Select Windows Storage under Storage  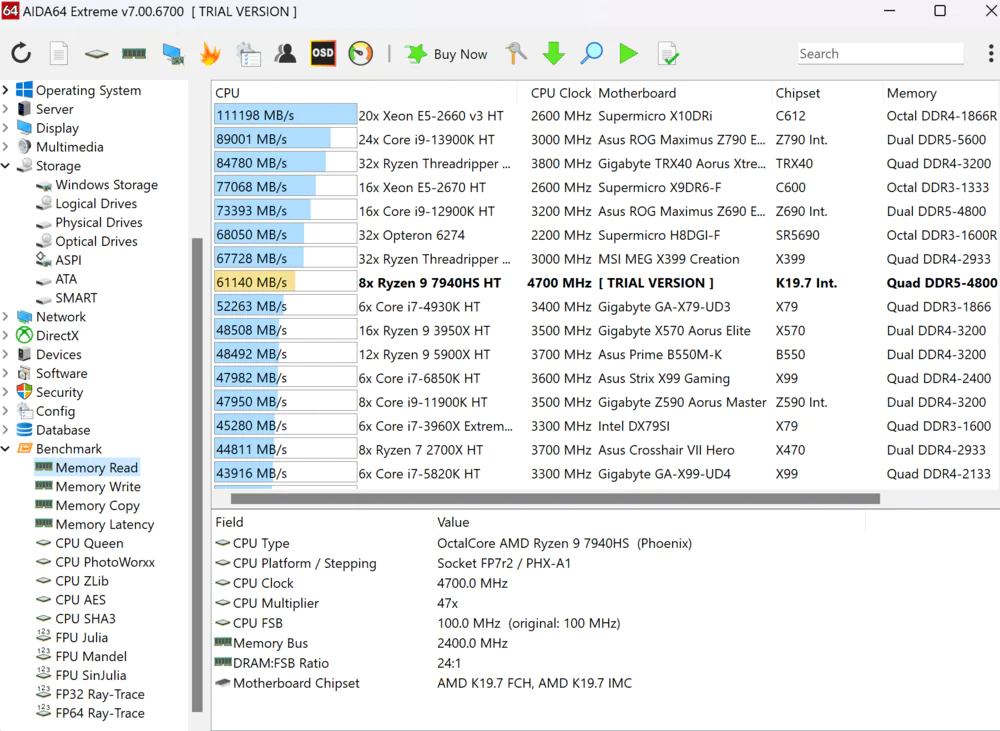coord(97,184)
